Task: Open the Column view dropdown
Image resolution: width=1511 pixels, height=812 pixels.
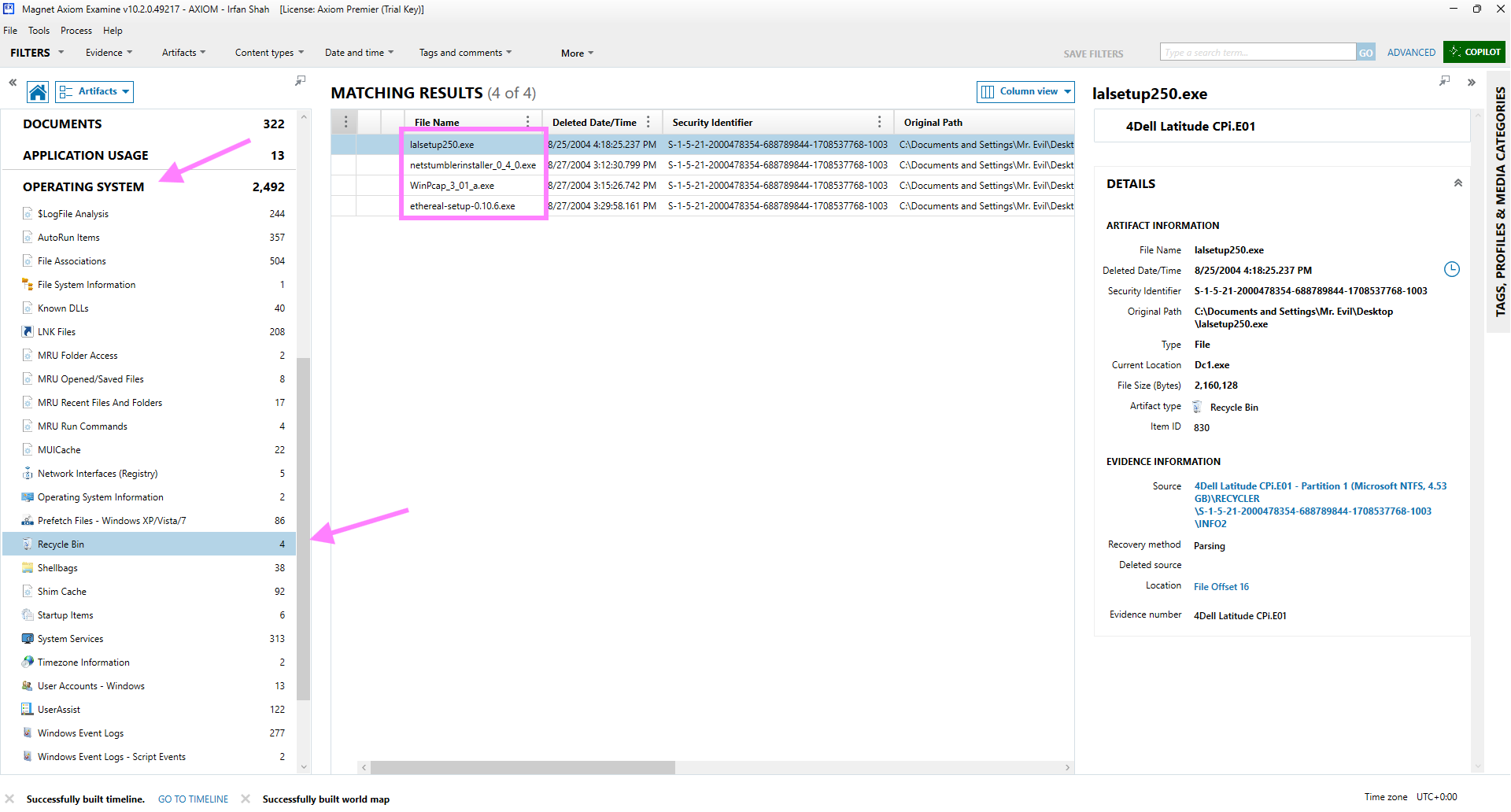Action: click(1026, 92)
